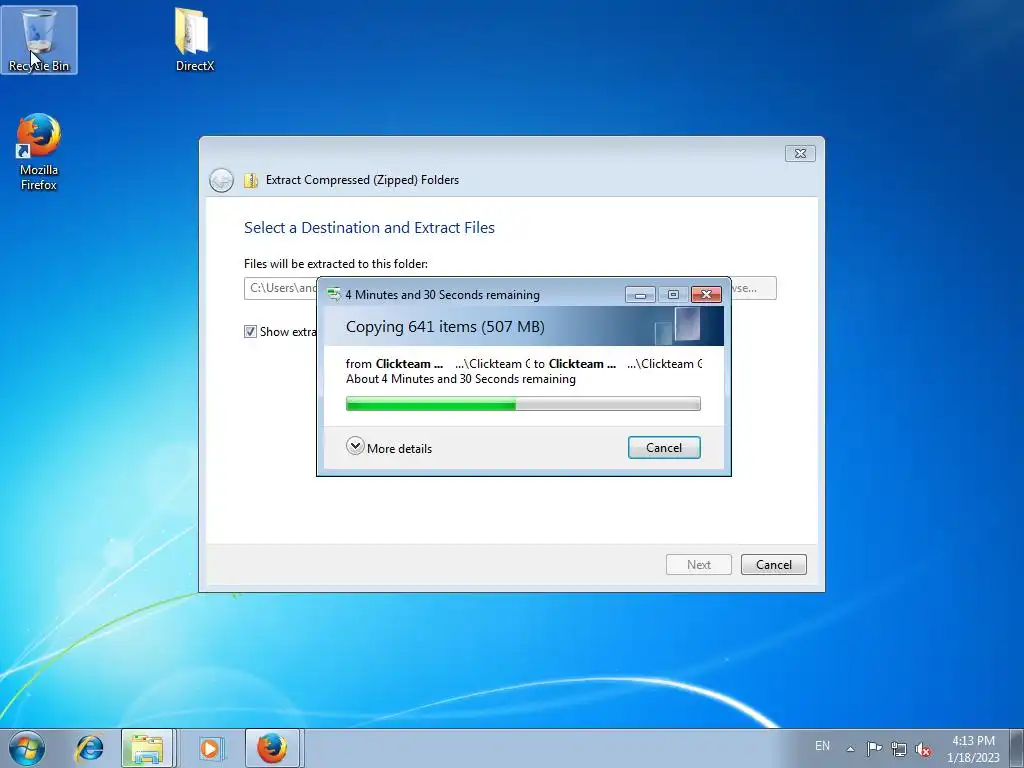Viewport: 1024px width, 768px height.
Task: Click the destination folder path field
Action: click(x=281, y=288)
